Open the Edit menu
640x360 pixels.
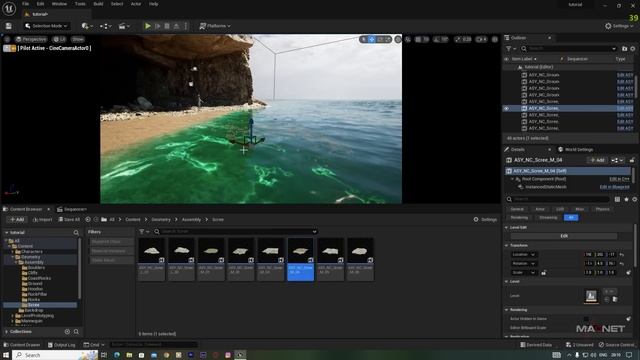click(x=40, y=4)
